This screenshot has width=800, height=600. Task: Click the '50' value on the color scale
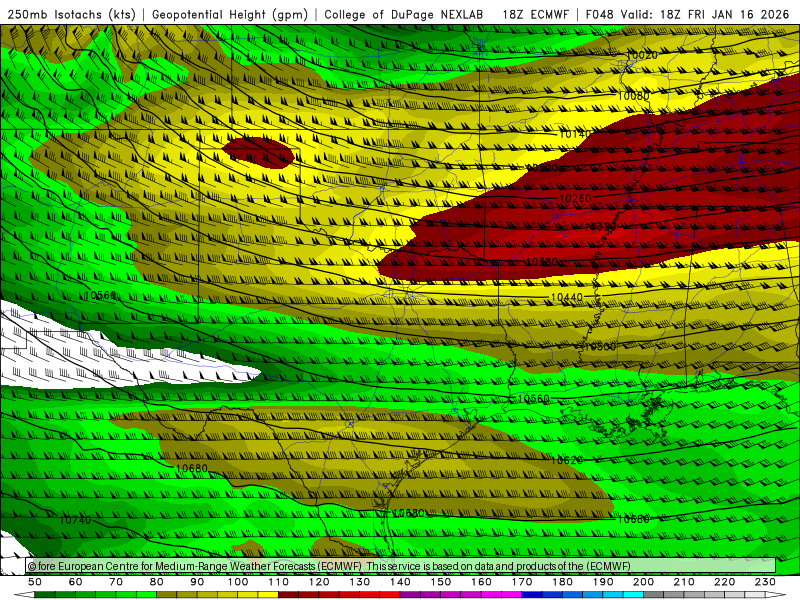[x=35, y=582]
